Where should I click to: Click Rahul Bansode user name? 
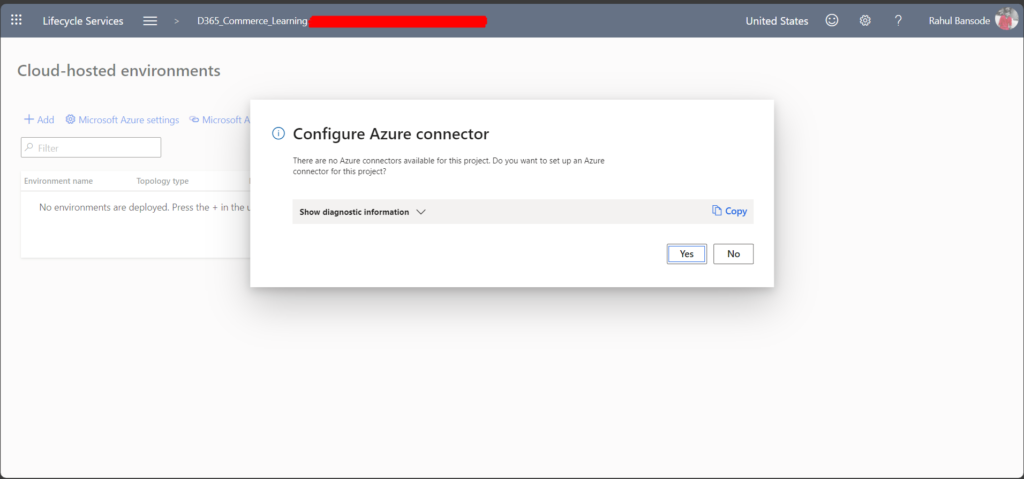[x=959, y=21]
